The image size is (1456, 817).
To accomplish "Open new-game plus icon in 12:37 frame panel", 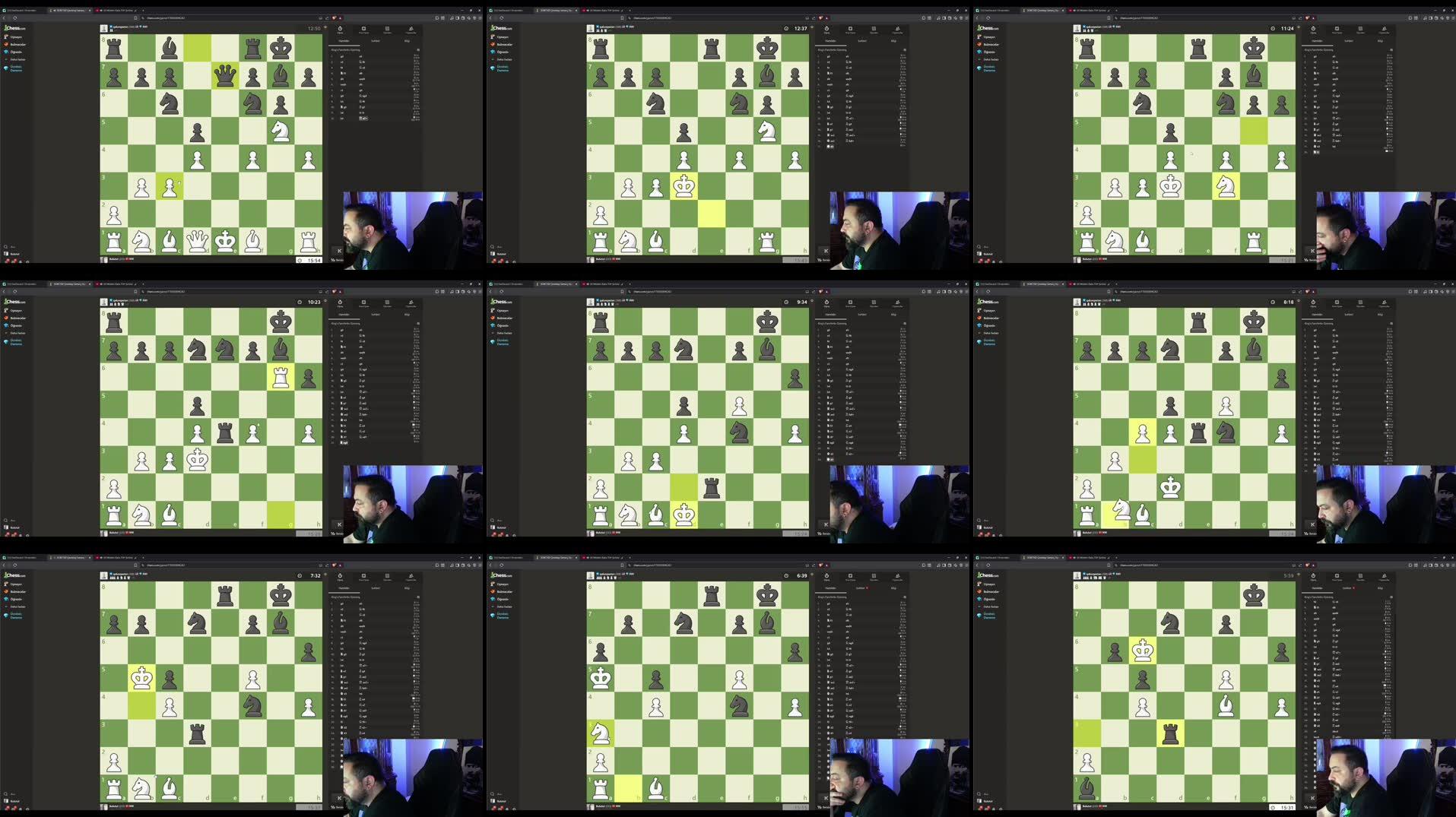I will tap(850, 30).
